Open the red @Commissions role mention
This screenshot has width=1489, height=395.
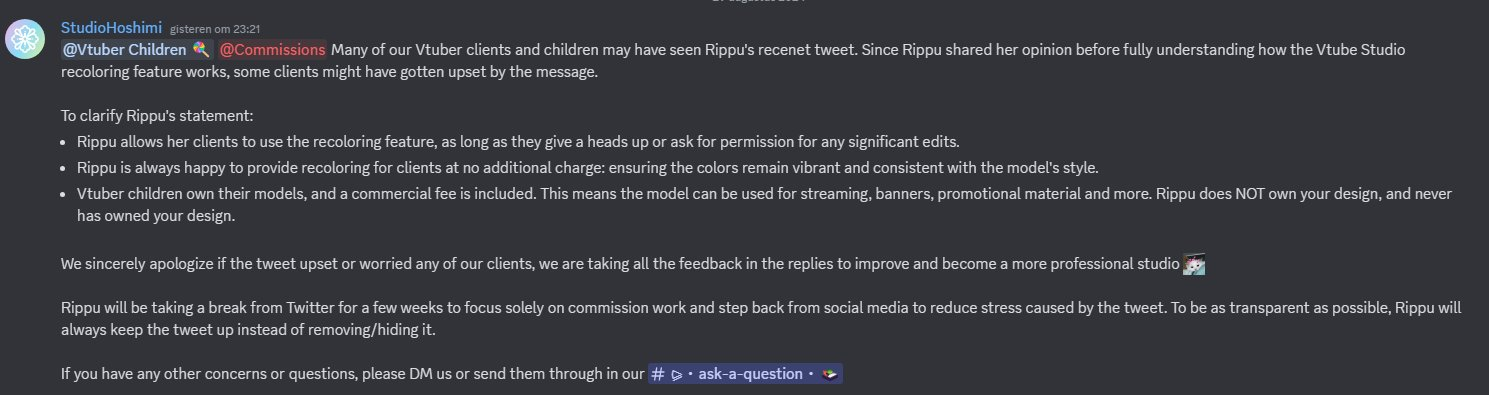[x=273, y=49]
